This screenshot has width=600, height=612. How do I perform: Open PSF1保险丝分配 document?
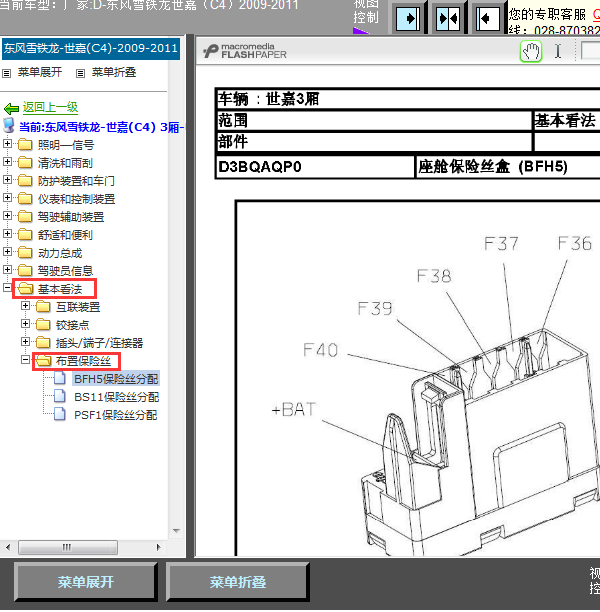point(116,415)
